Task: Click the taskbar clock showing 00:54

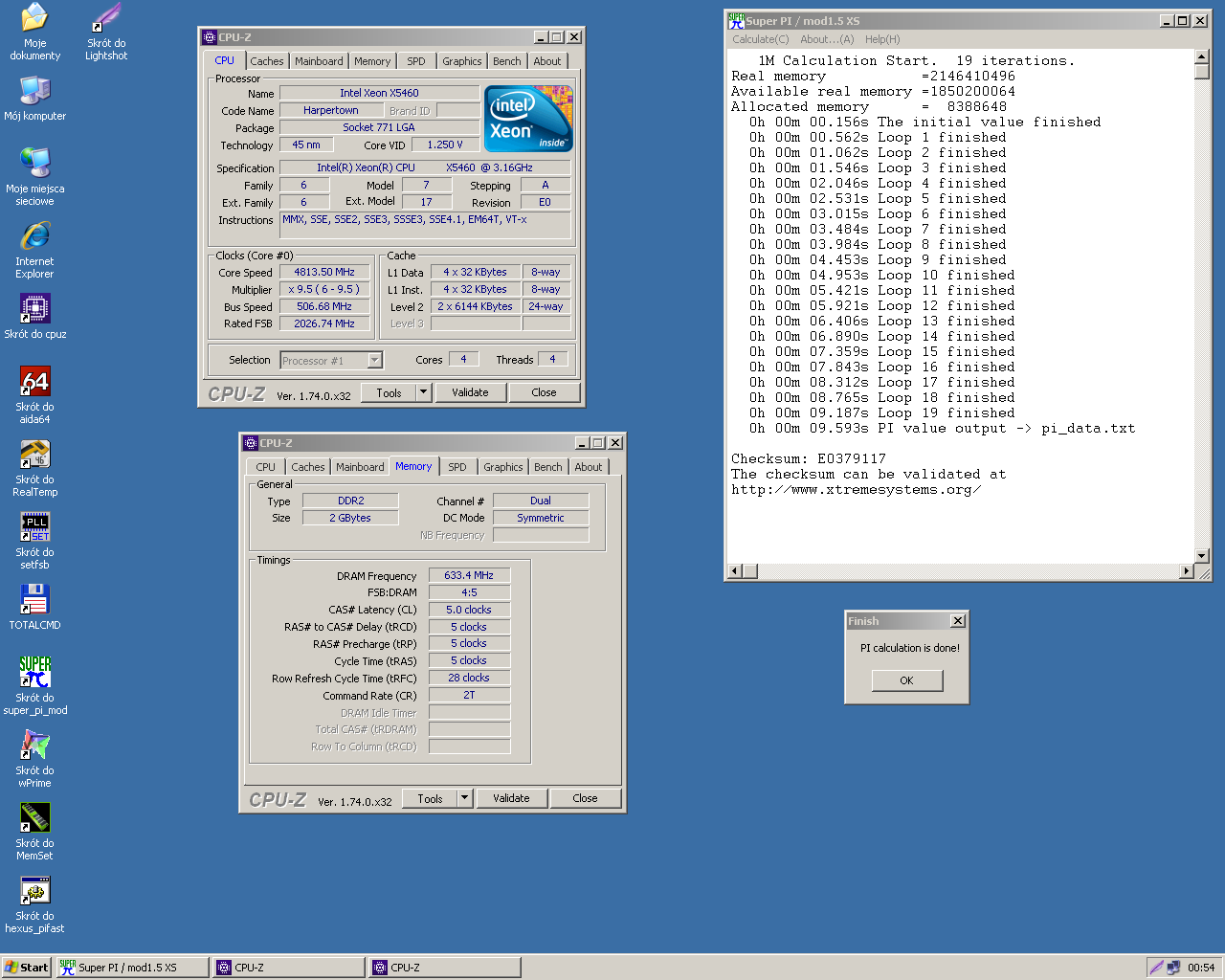Action: click(1201, 968)
